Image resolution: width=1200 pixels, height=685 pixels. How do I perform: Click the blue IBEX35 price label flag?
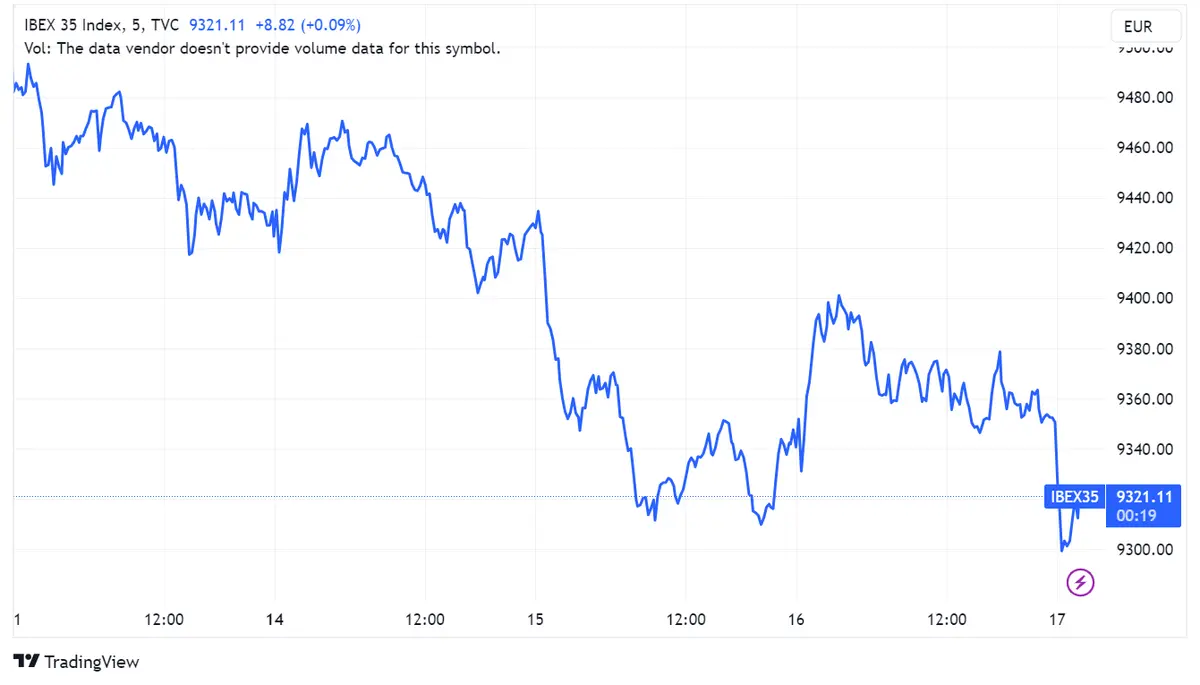(x=1074, y=497)
